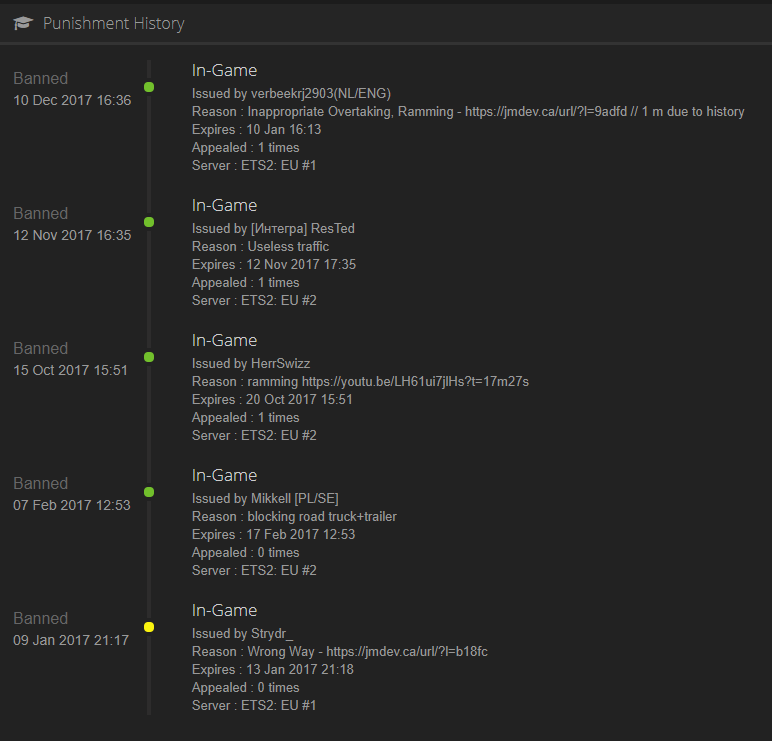This screenshot has height=741, width=772.
Task: Open the youtu.be ramming video link
Action: (415, 382)
